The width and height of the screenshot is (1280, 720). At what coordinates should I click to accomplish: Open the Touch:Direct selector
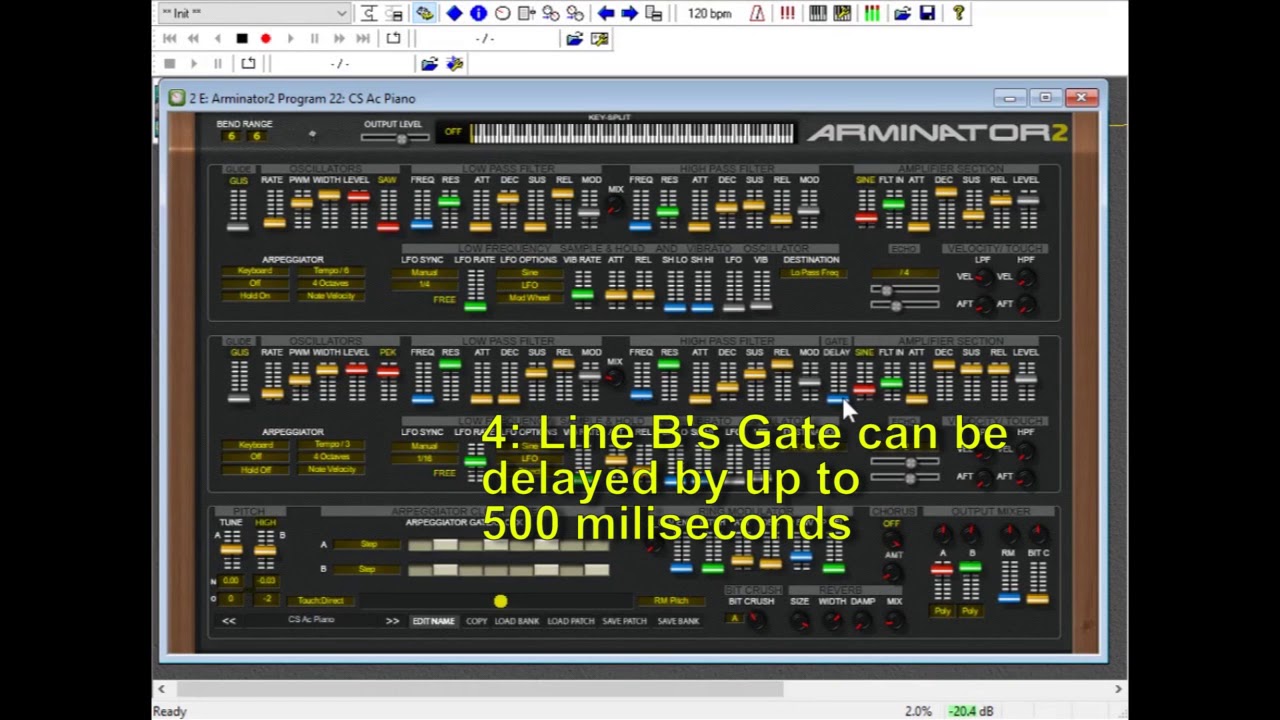point(321,601)
